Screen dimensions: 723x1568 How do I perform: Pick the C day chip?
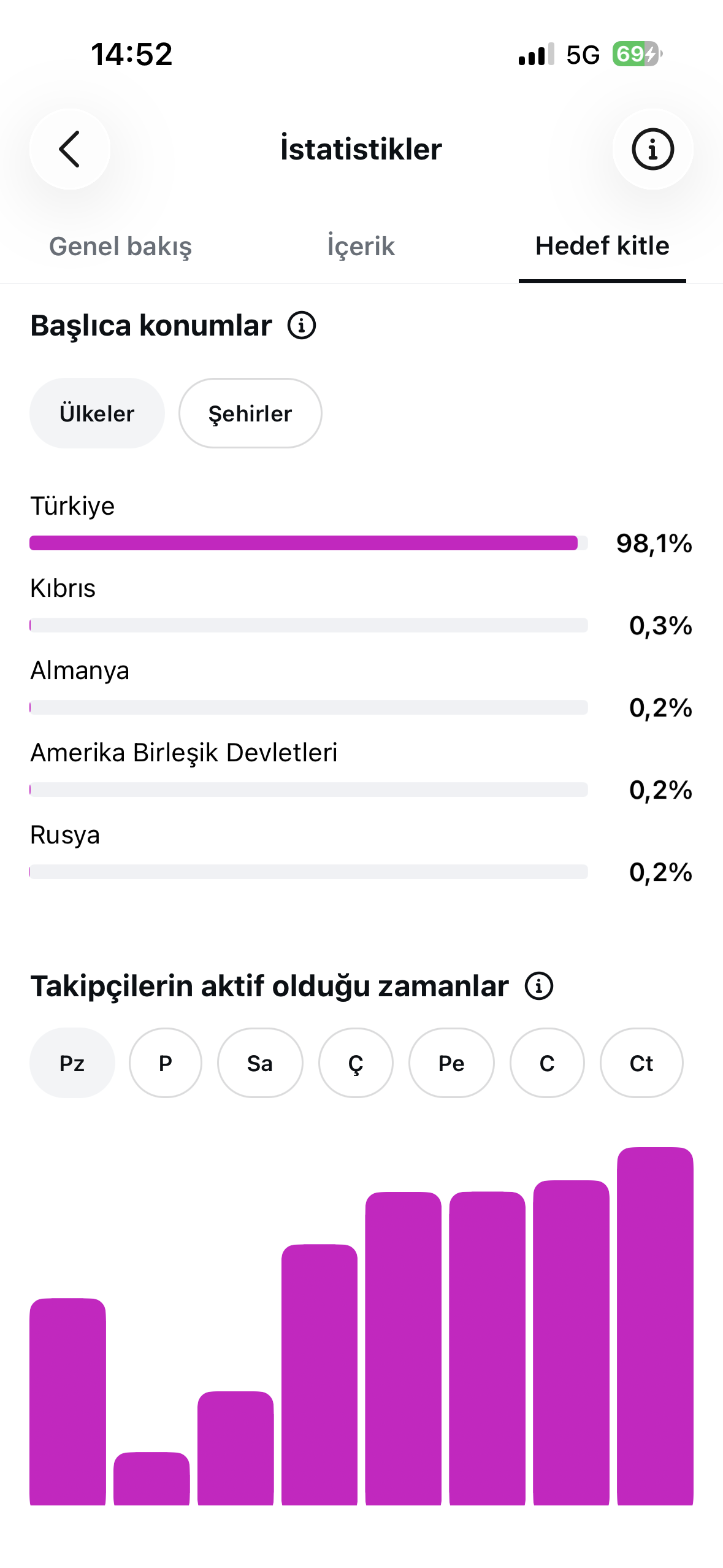pyautogui.click(x=547, y=1063)
